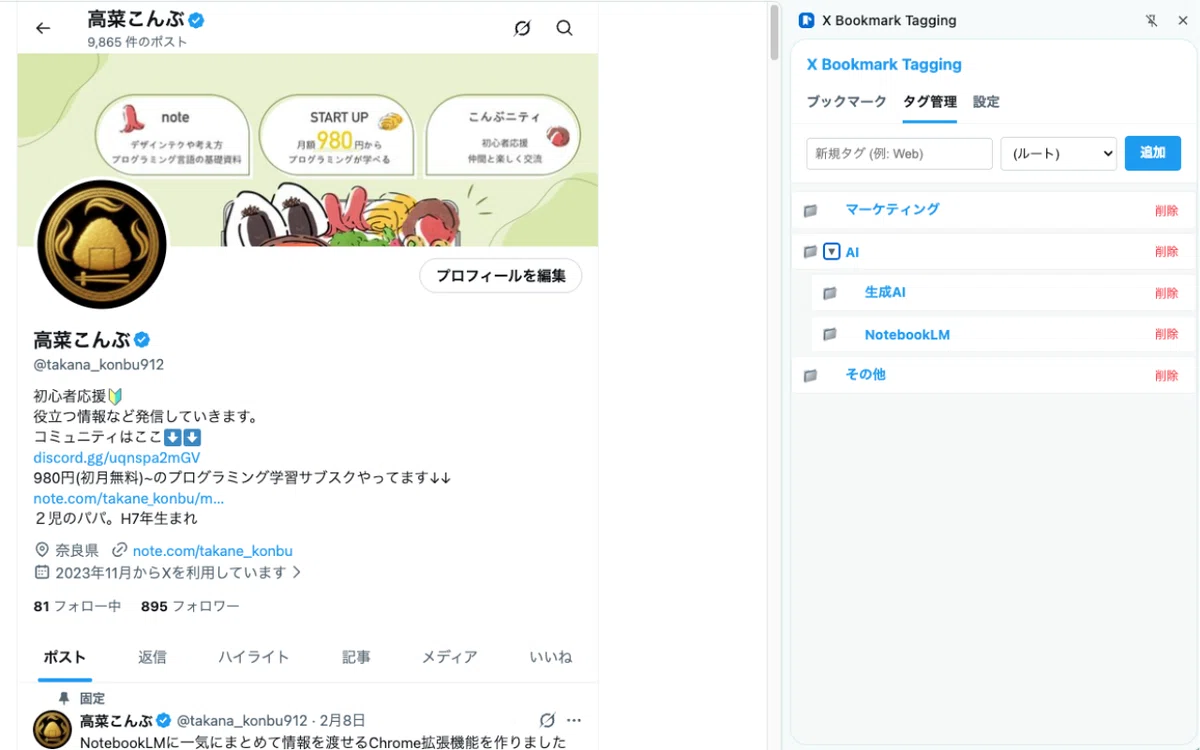1200x750 pixels.
Task: Click the verified badge beside the header name
Action: [x=197, y=19]
